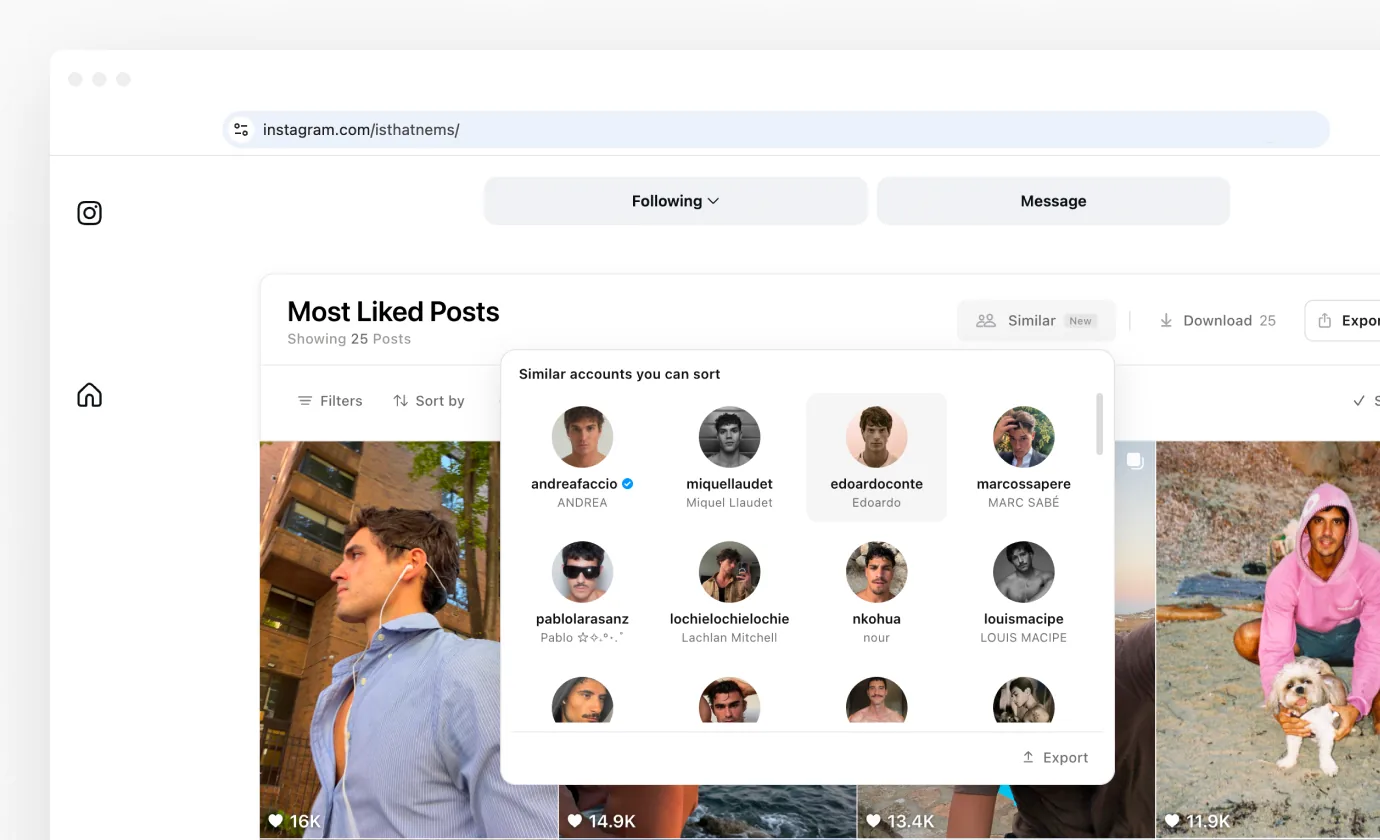Open louismacipe profile avatar
The width and height of the screenshot is (1380, 840).
click(x=1023, y=572)
